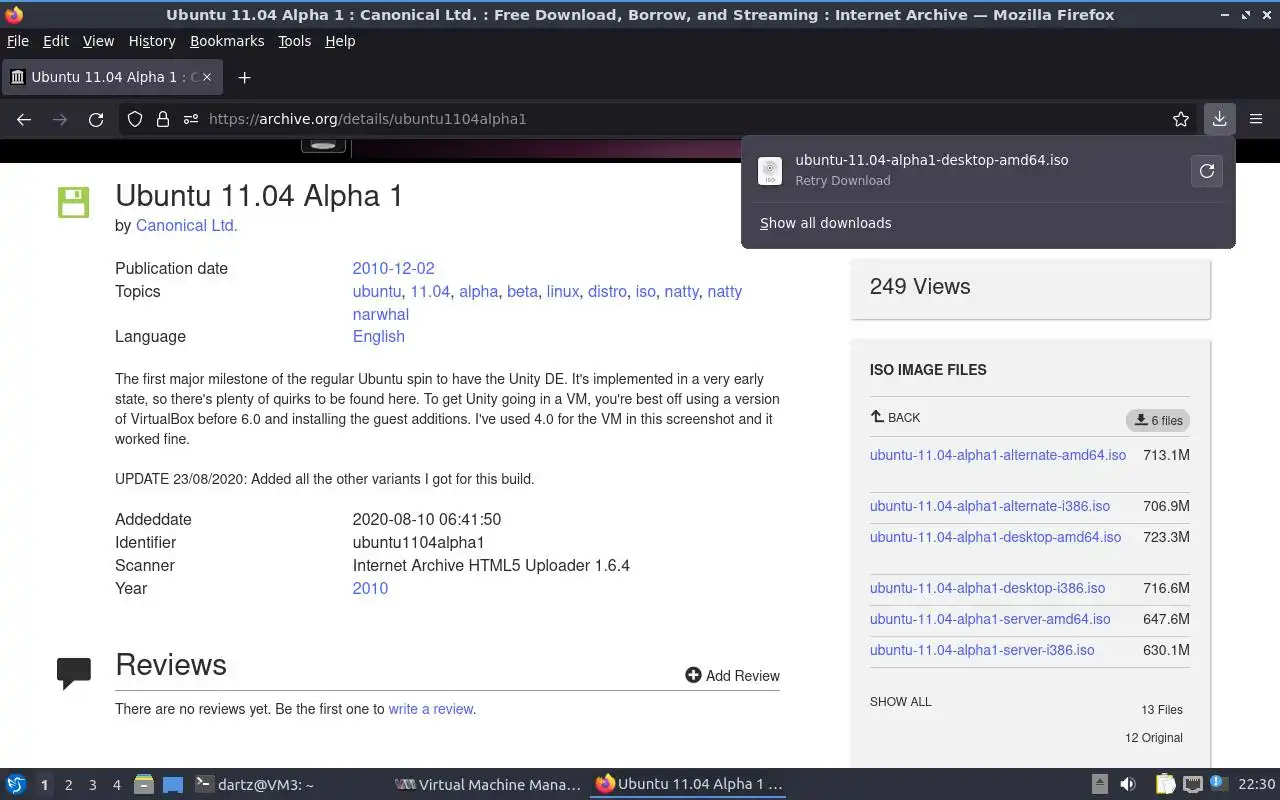Click the show desktop icon in the panel
The height and width of the screenshot is (800, 1280).
click(x=173, y=784)
